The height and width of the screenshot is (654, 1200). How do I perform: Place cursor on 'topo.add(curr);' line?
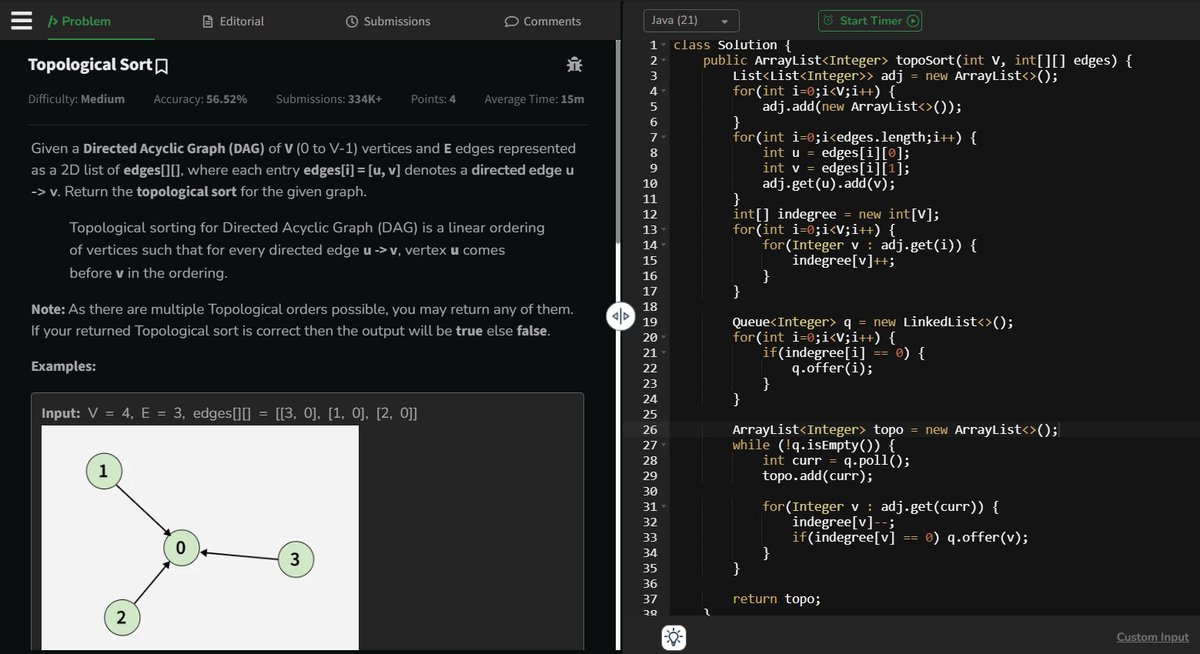(817, 476)
